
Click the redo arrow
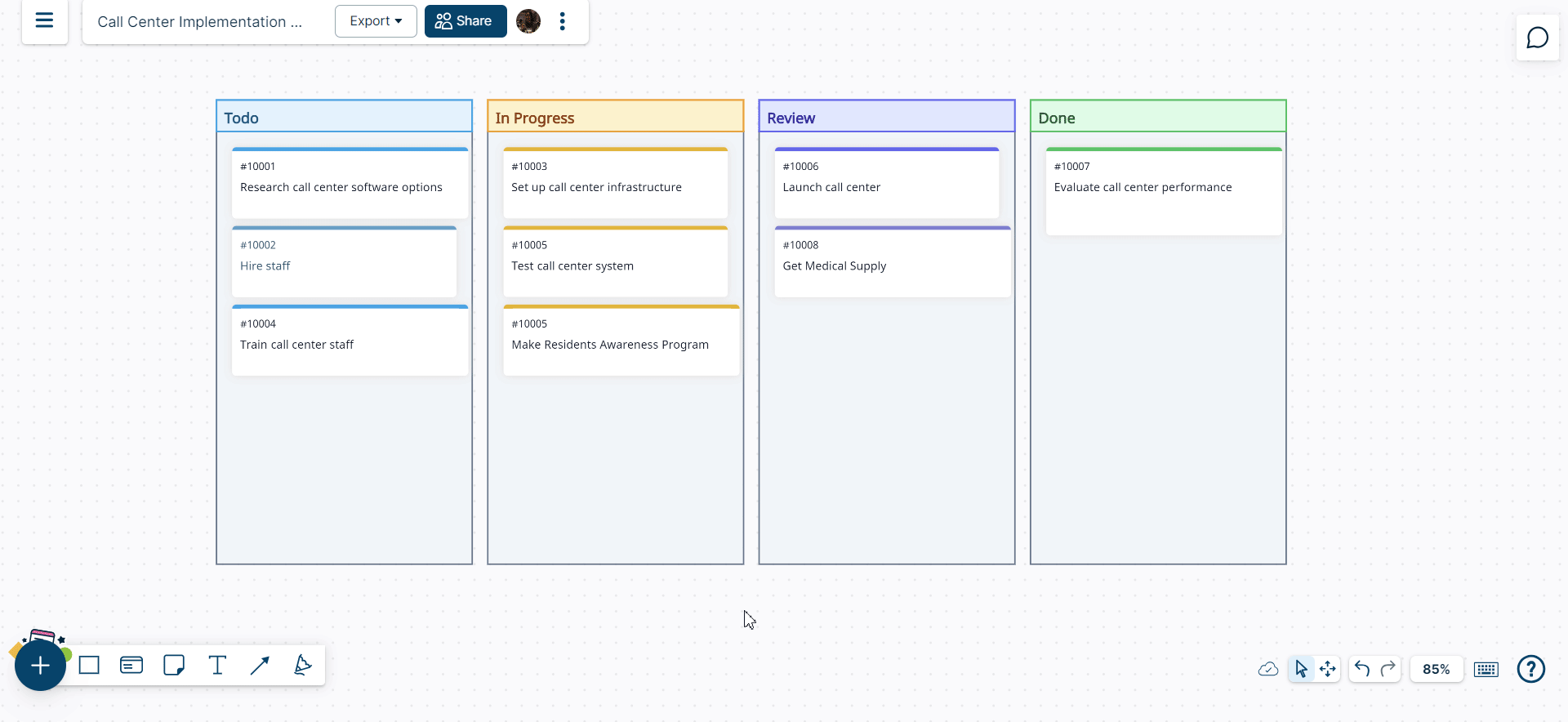[1388, 670]
